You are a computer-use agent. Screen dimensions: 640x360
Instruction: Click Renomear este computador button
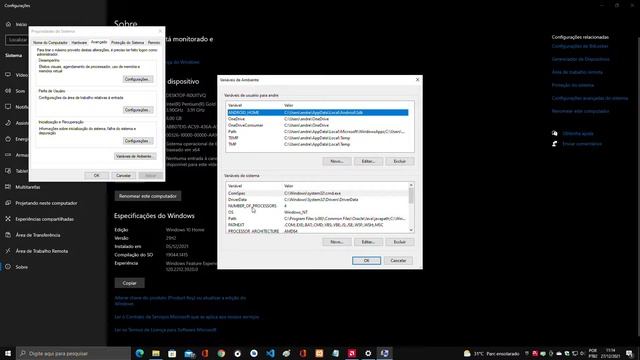pos(148,196)
